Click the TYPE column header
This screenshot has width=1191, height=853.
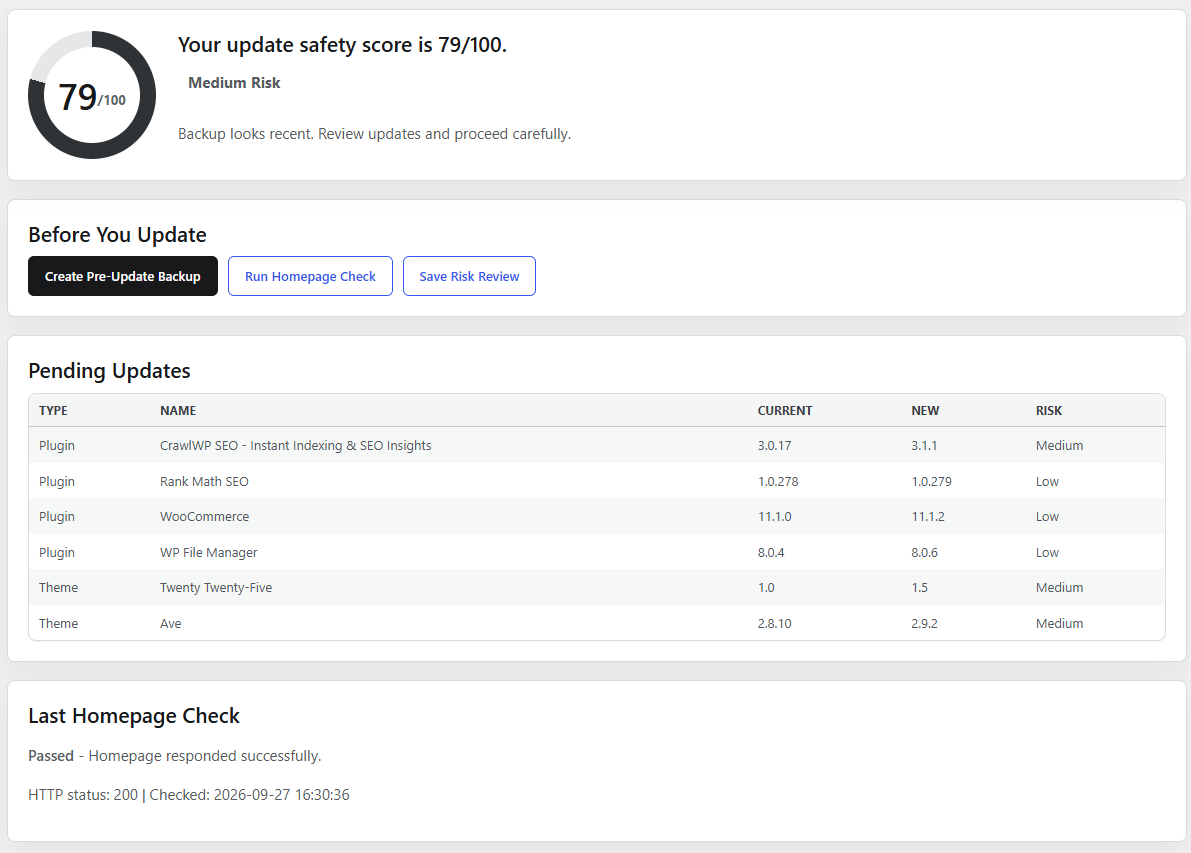tap(53, 410)
